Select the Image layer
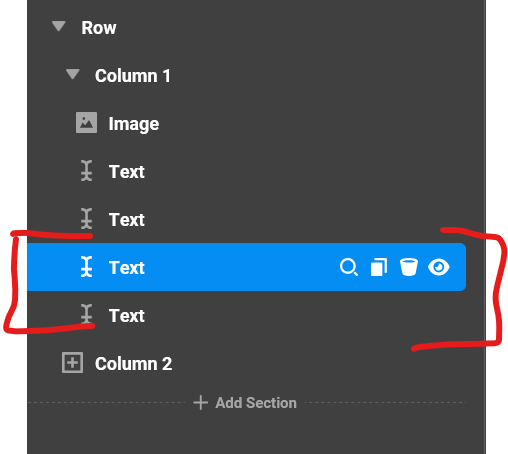508x454 pixels. [x=134, y=124]
